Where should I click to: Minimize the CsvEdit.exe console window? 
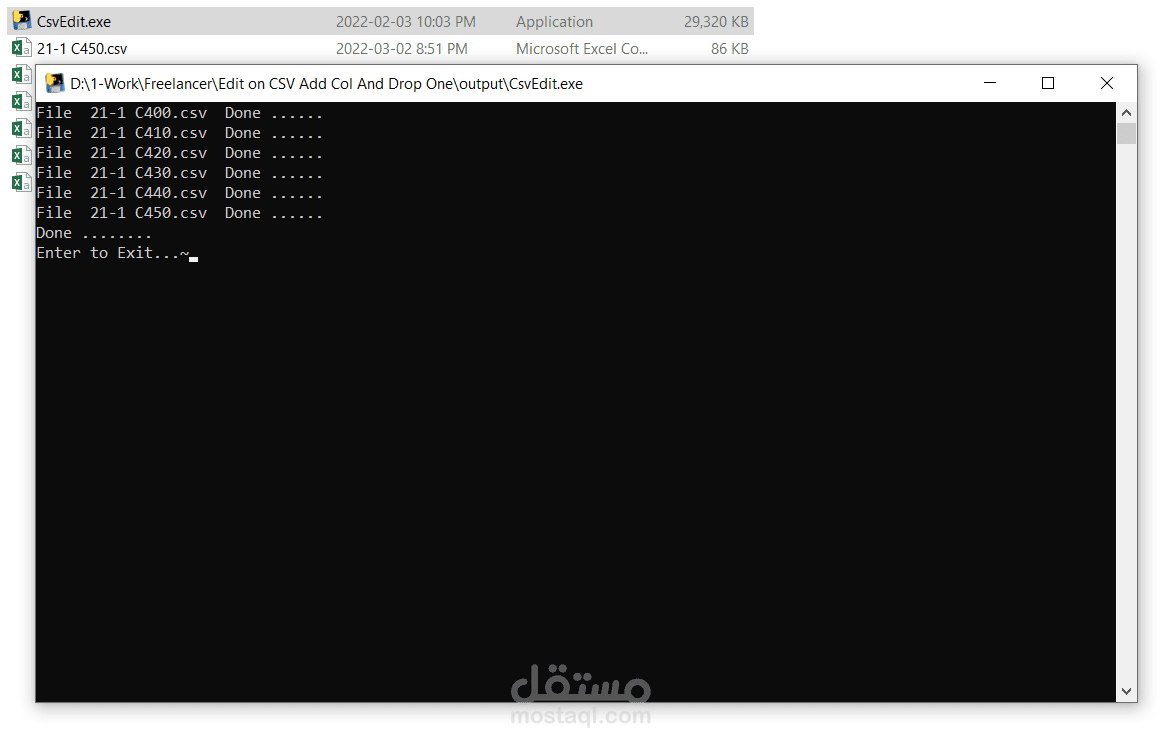point(989,83)
